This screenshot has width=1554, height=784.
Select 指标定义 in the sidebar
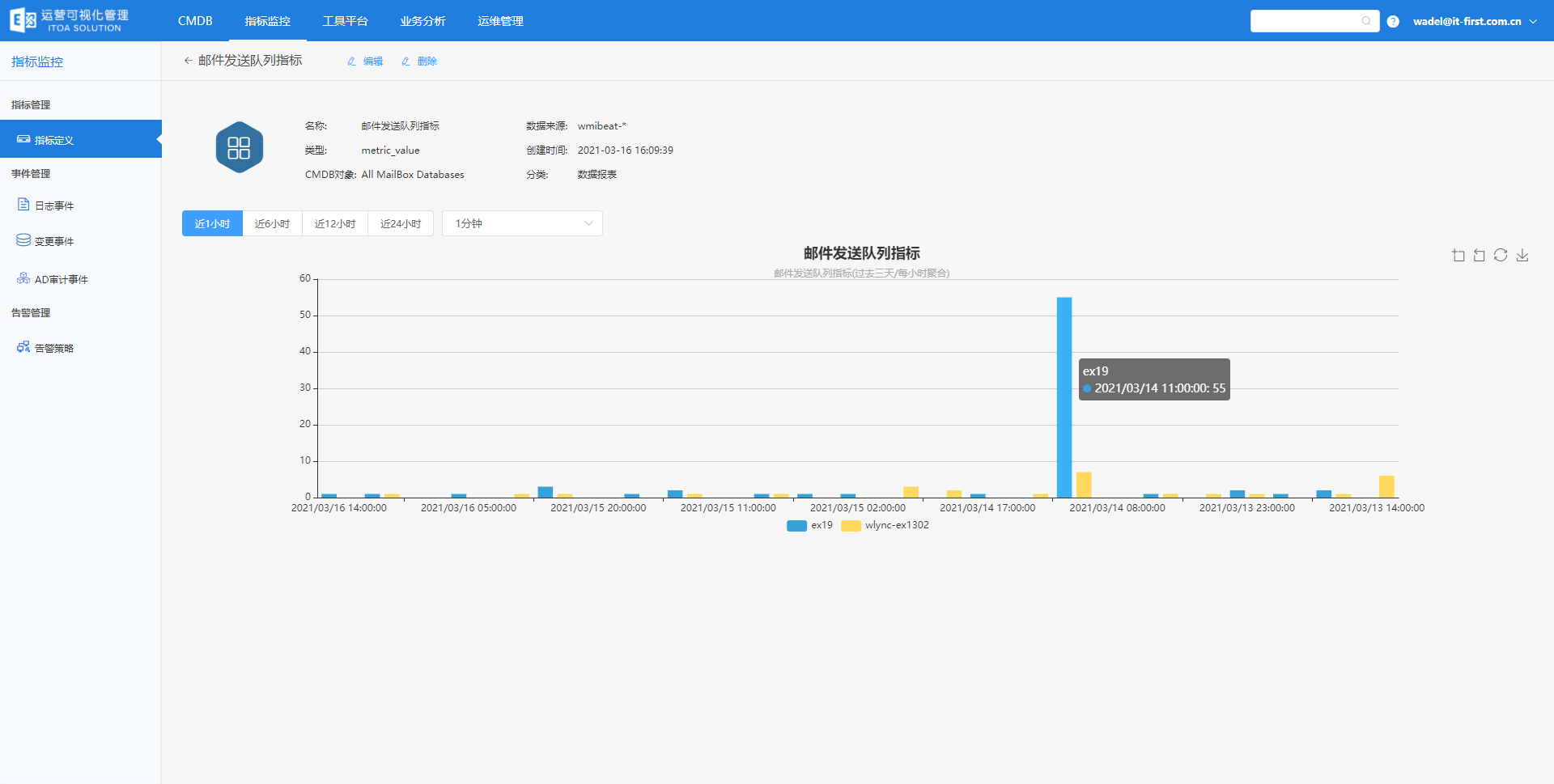click(81, 139)
